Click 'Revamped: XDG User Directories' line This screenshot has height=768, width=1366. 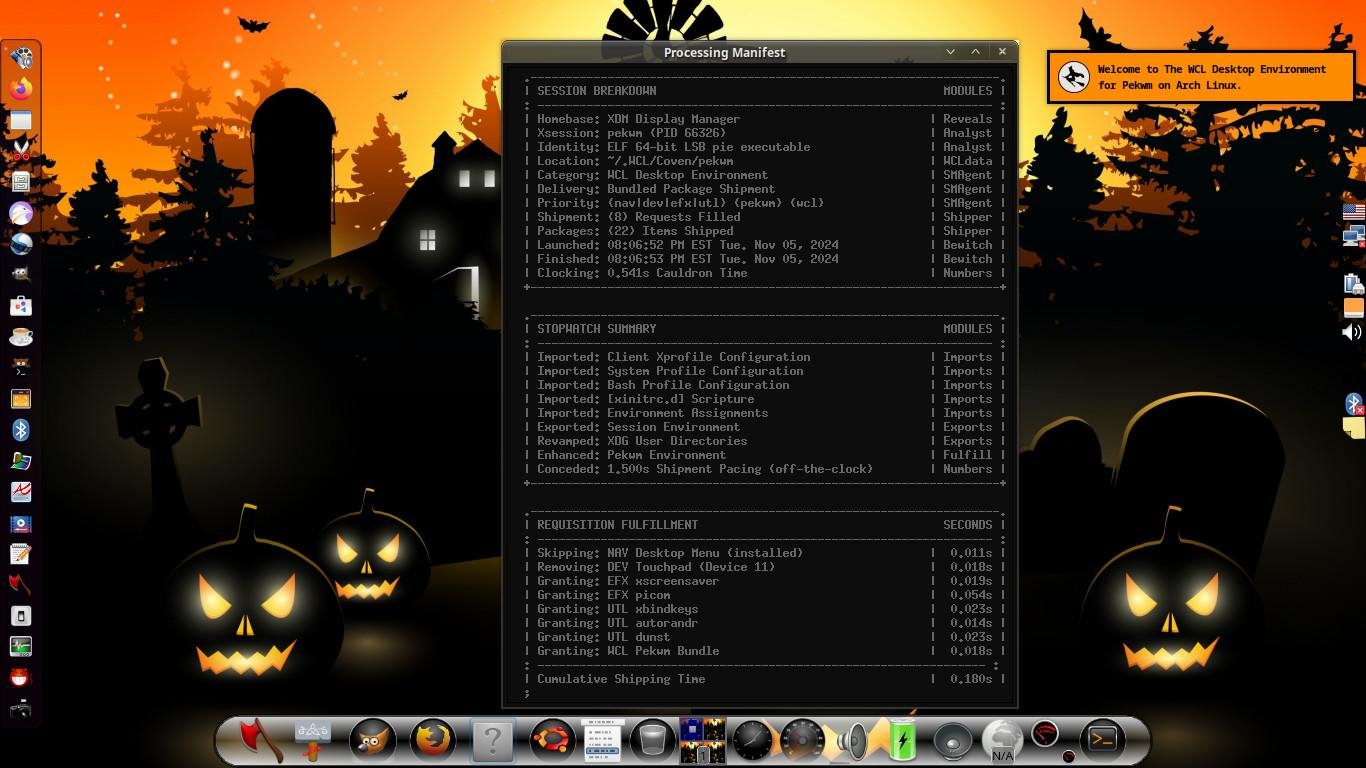point(642,441)
